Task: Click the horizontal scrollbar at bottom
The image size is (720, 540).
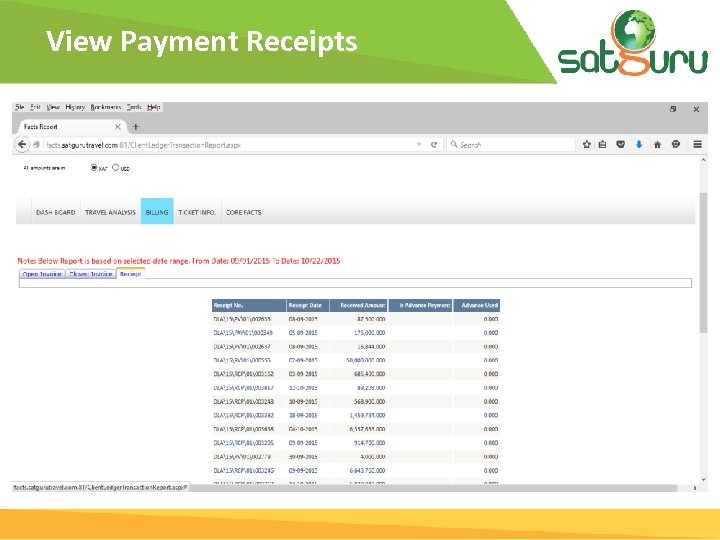Action: (433, 488)
